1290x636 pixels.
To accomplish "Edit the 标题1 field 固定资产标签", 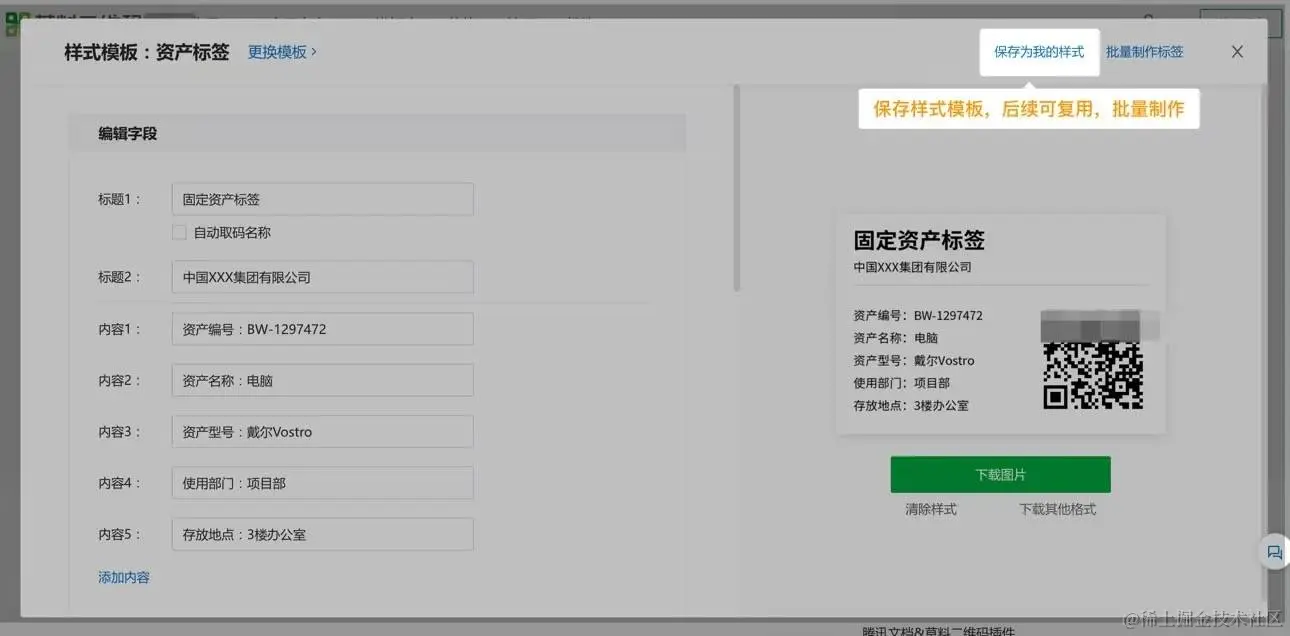I will coord(322,199).
